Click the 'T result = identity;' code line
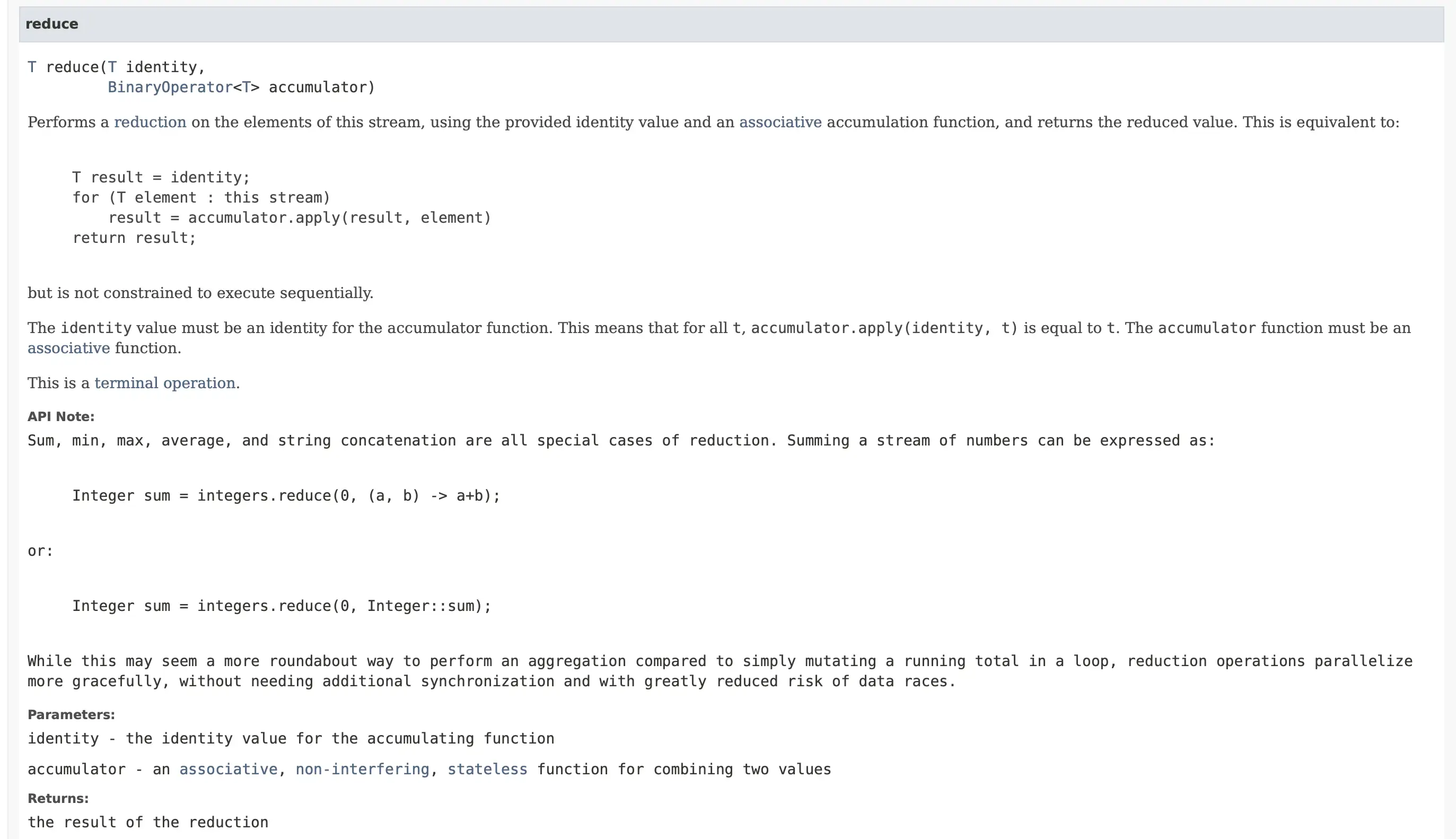This screenshot has height=839, width=1456. 161,178
